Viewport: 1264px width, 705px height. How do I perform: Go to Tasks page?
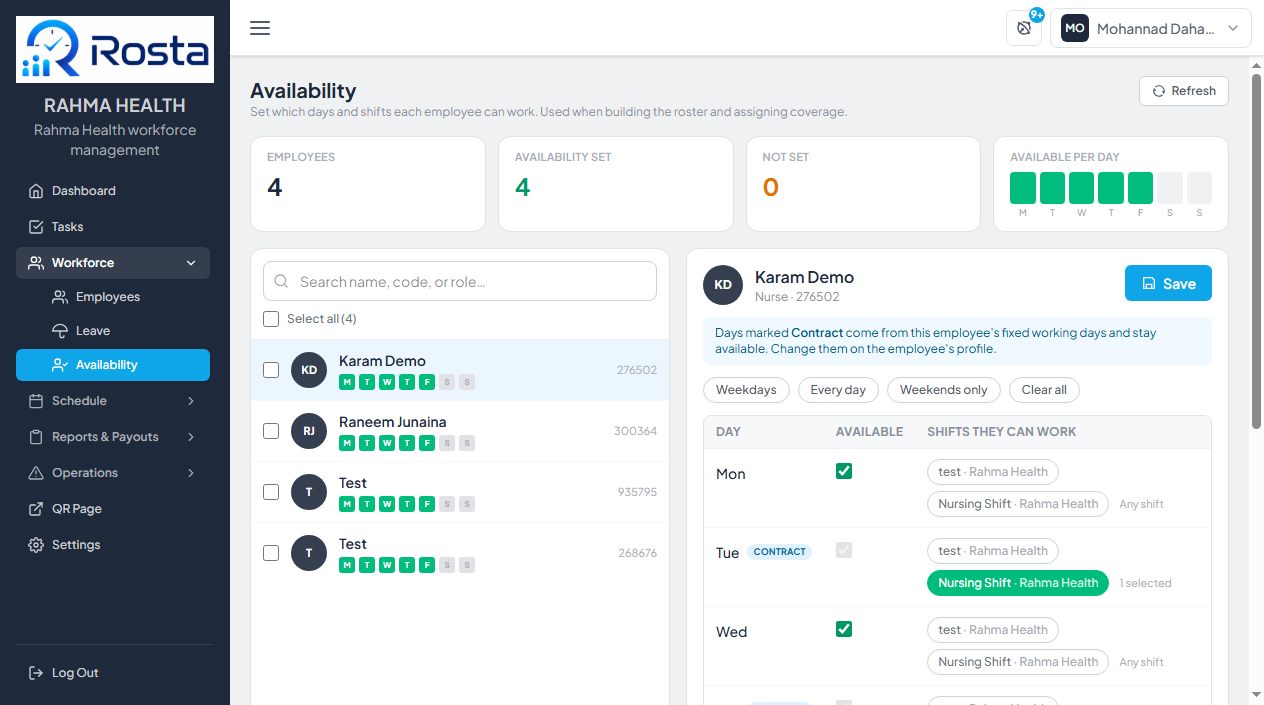click(x=113, y=227)
